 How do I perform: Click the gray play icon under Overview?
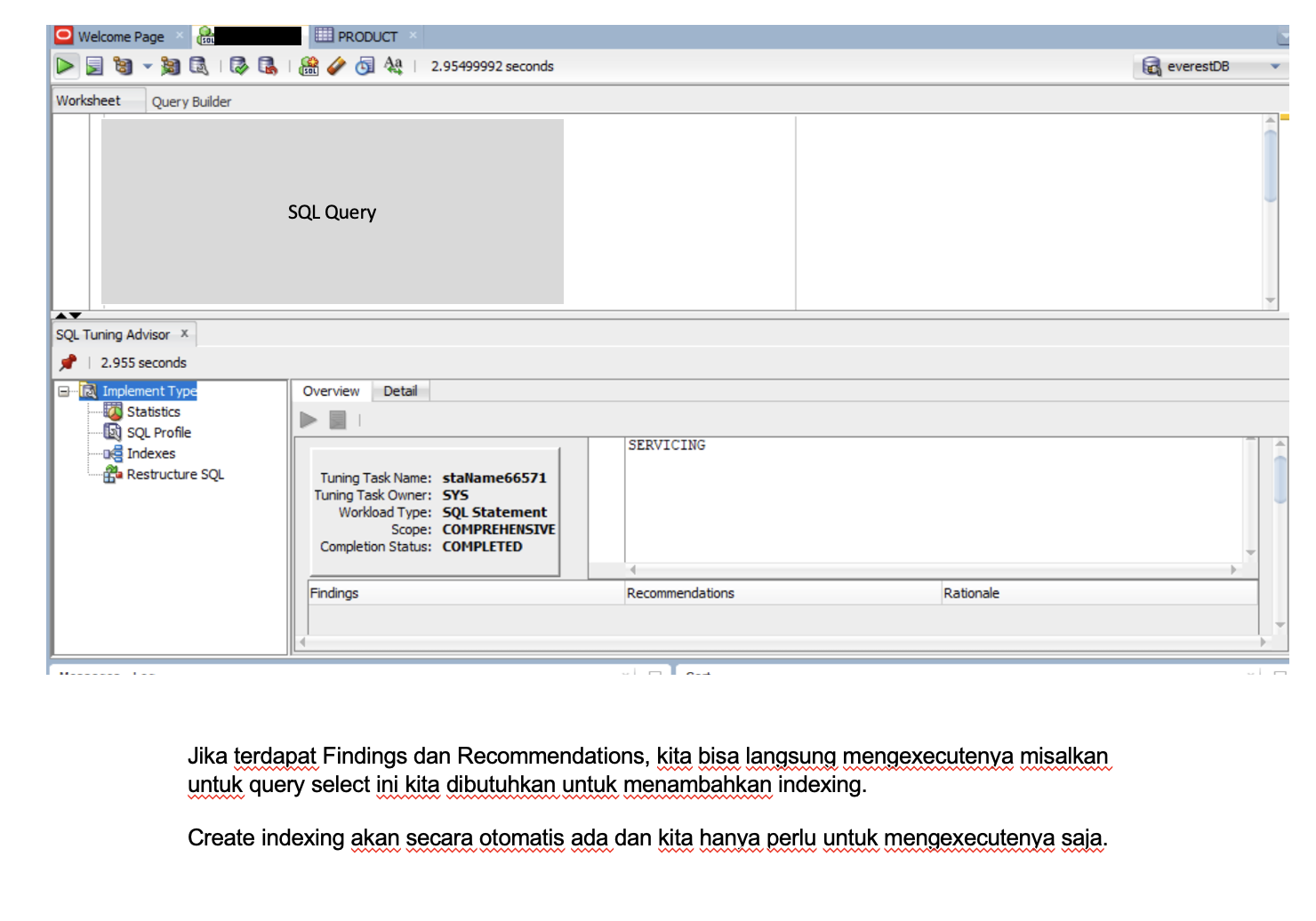point(309,420)
